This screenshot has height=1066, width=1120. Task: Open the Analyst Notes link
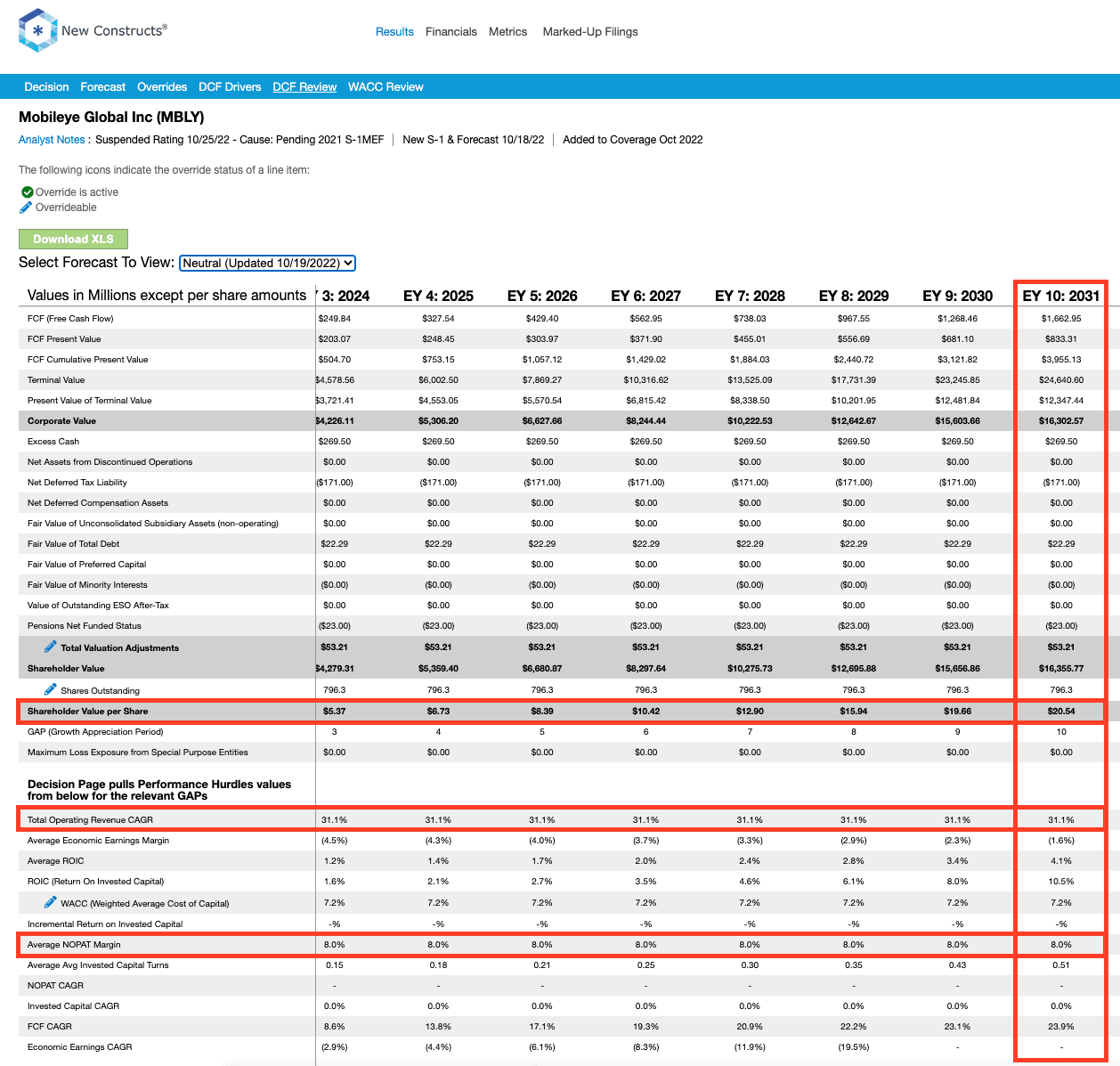[x=52, y=140]
